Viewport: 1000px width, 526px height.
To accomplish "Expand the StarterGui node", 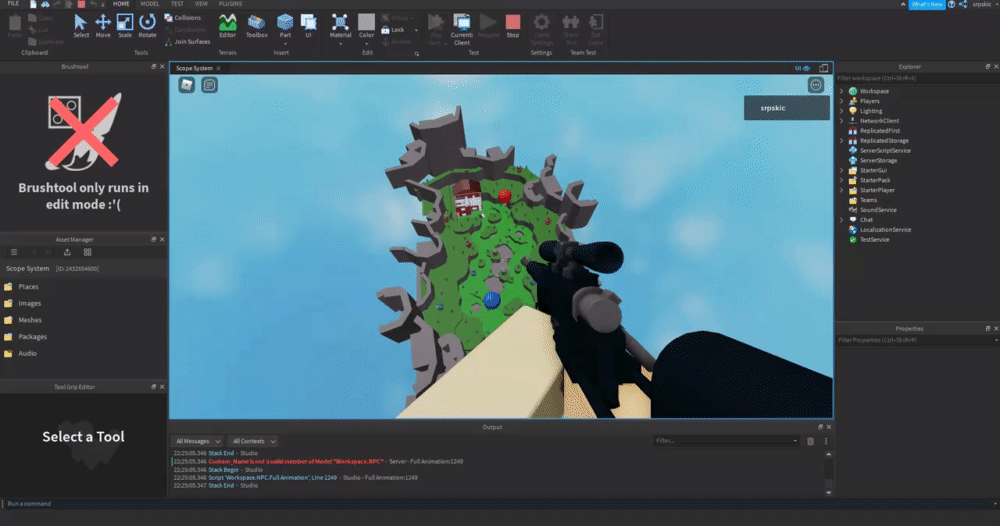I will coord(841,170).
